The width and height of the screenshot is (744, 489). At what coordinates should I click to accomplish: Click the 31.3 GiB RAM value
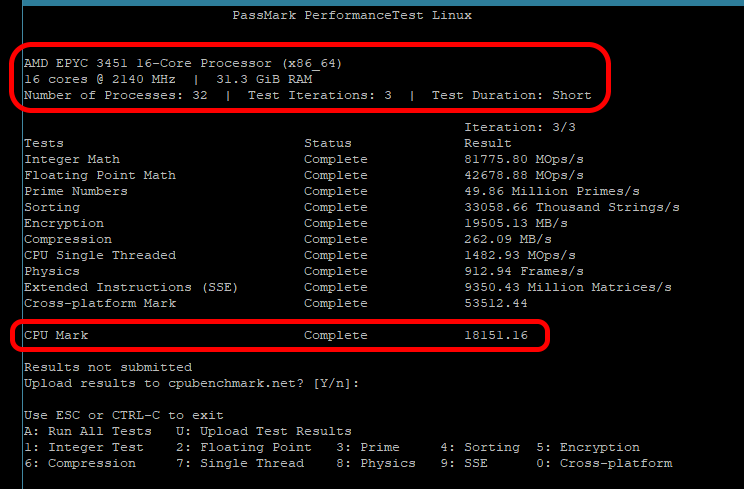tap(264, 79)
